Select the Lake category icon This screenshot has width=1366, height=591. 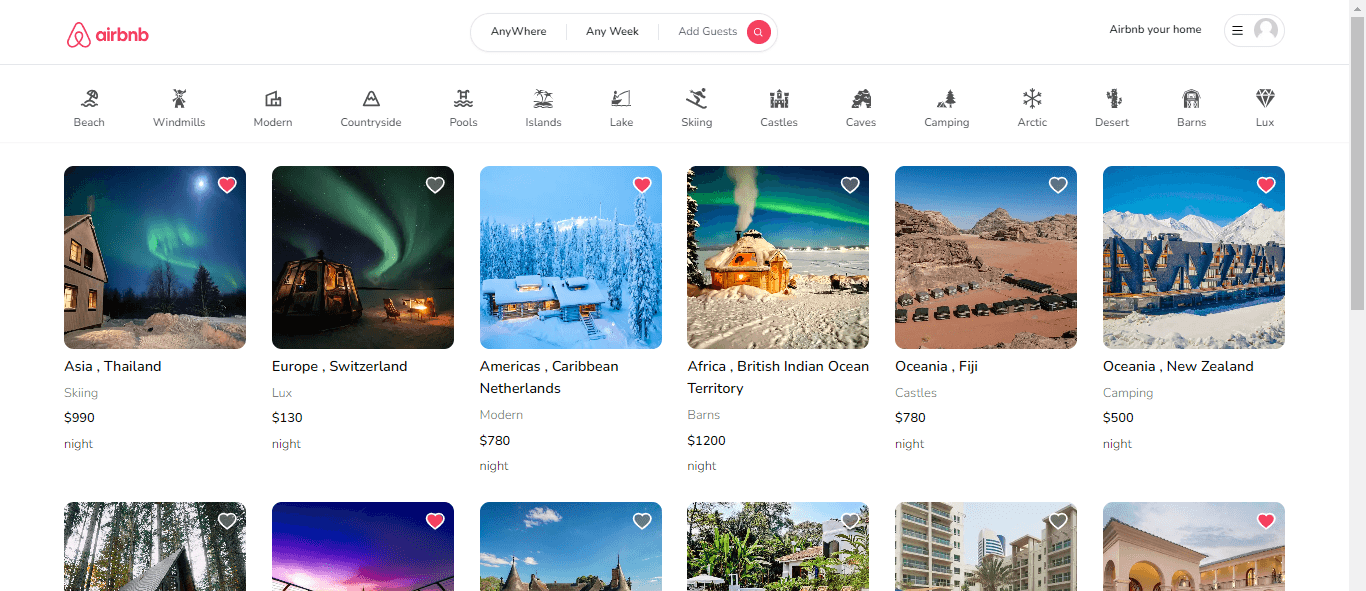coord(621,98)
